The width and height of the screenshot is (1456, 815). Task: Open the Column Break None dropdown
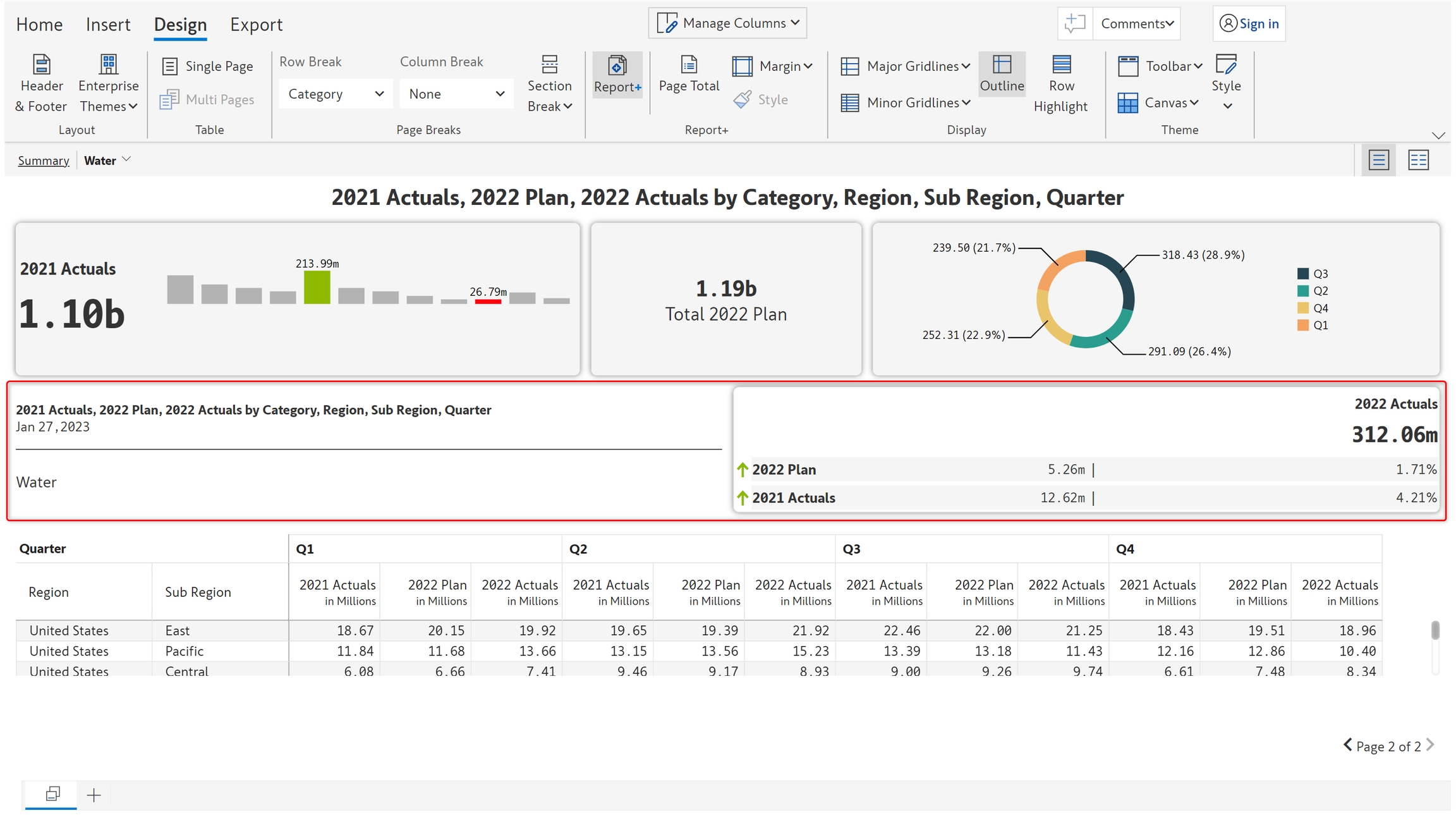pos(456,94)
